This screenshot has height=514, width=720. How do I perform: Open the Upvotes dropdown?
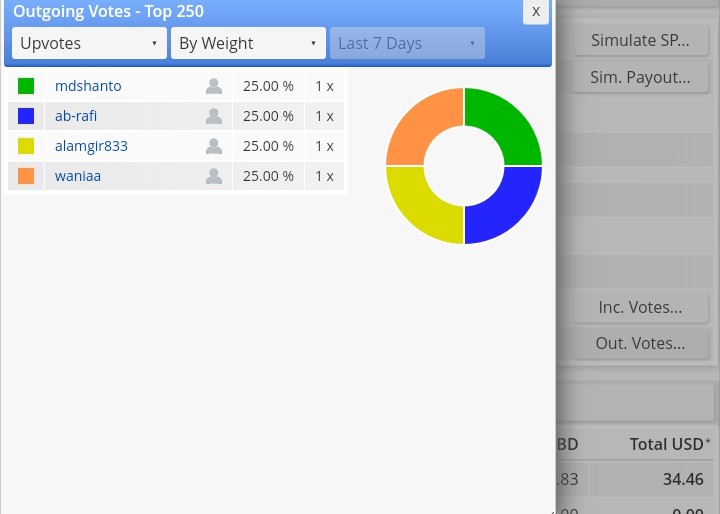[89, 43]
